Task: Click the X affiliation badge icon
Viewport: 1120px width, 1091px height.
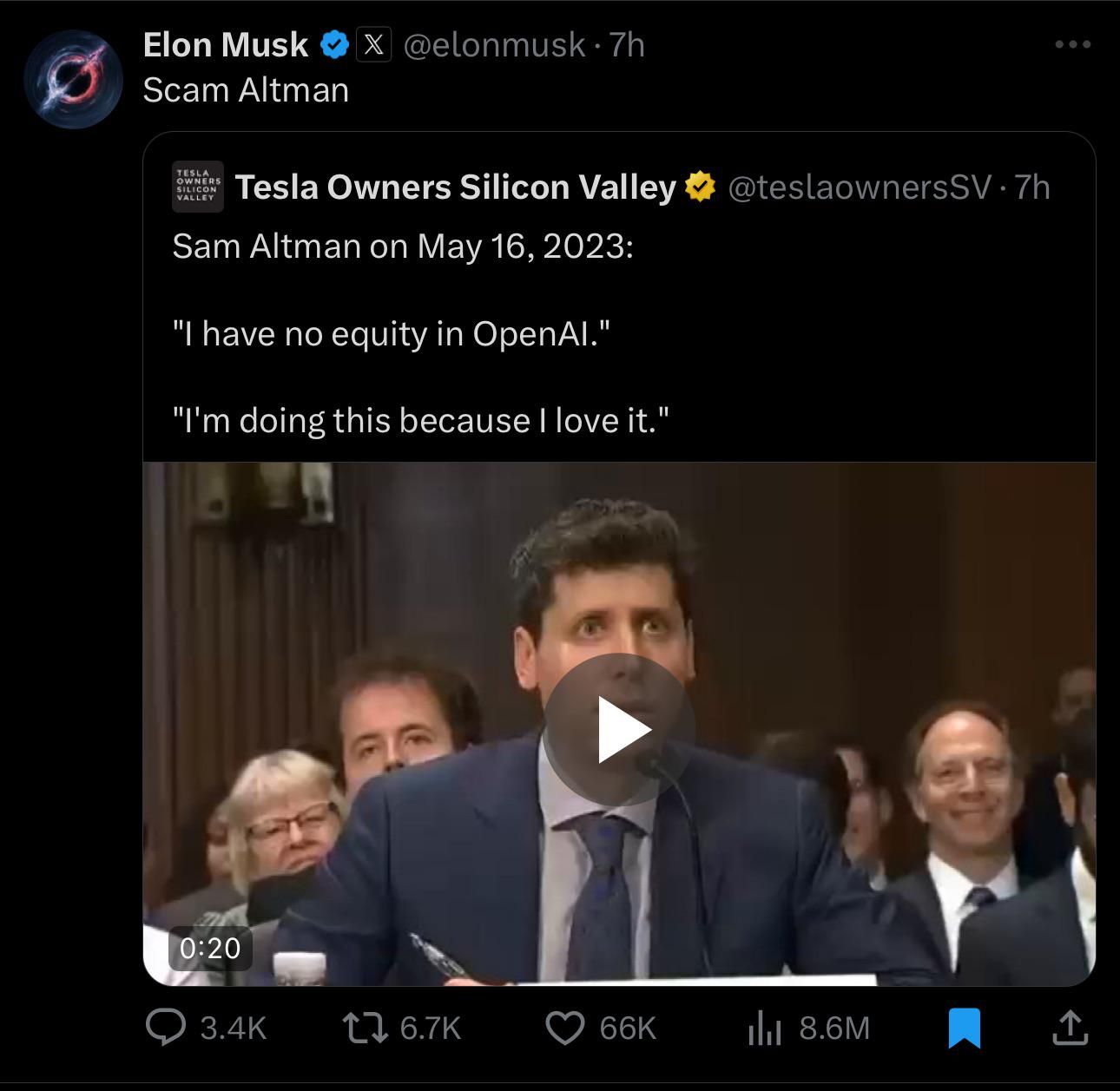Action: 373,44
